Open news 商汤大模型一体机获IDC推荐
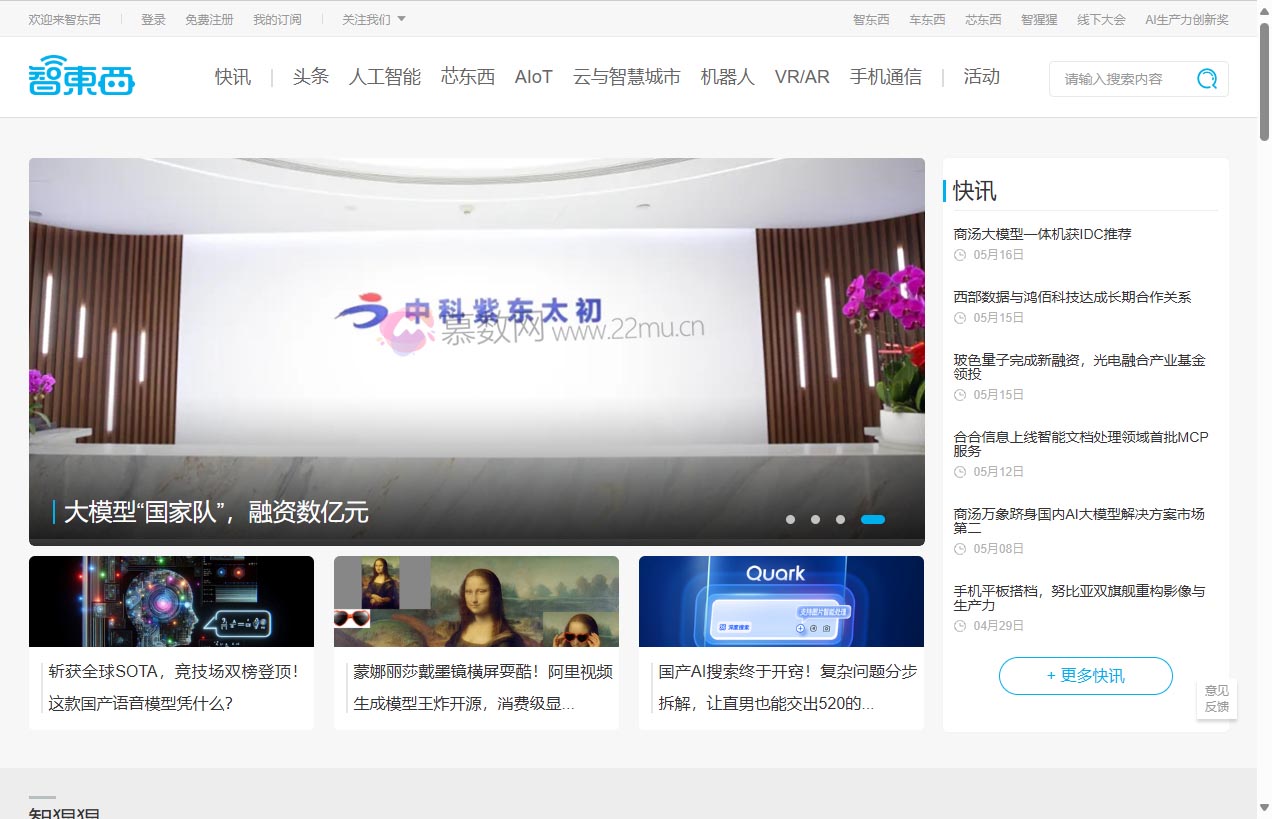This screenshot has height=819, width=1272. (x=1042, y=234)
